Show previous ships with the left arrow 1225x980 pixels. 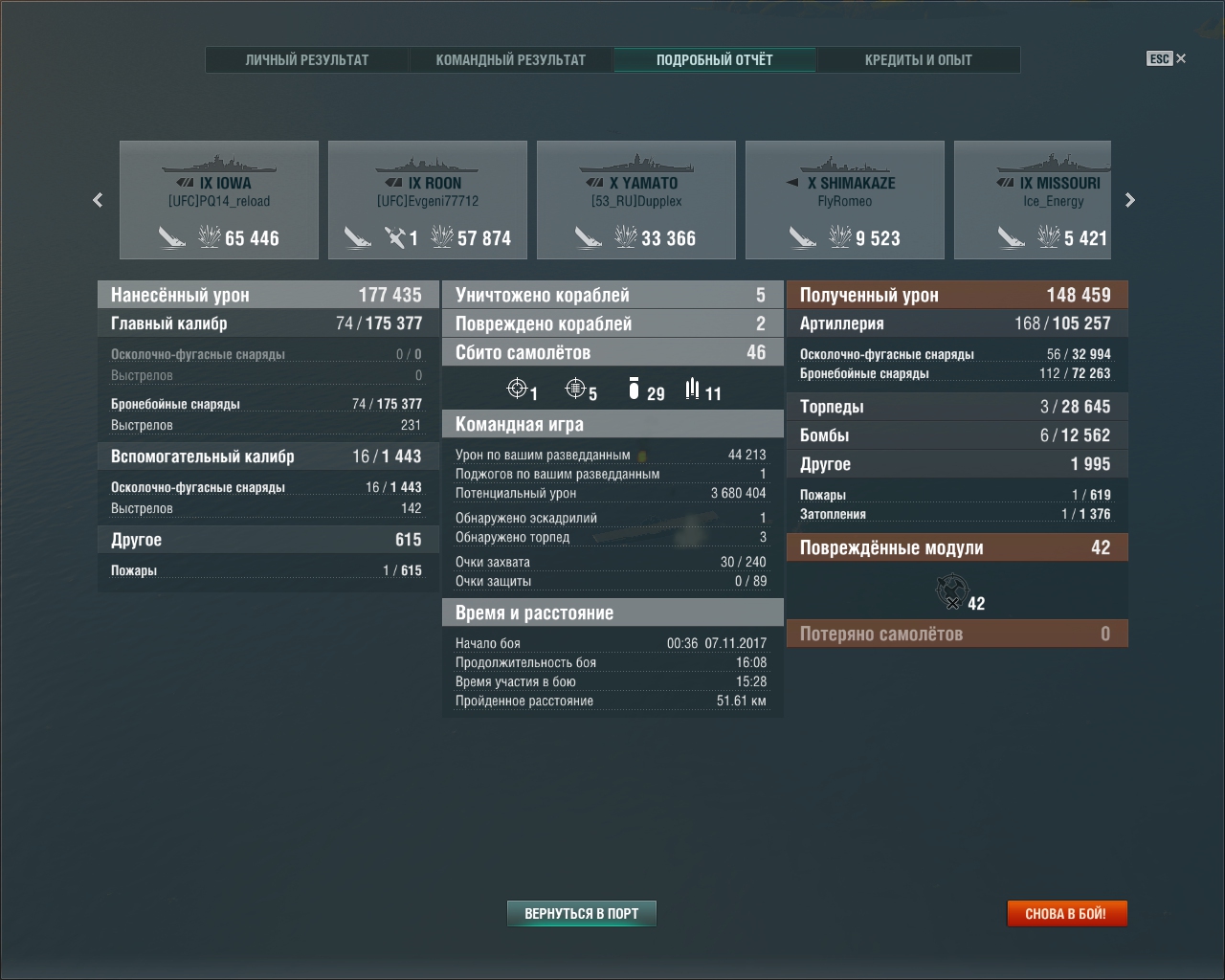tap(98, 200)
